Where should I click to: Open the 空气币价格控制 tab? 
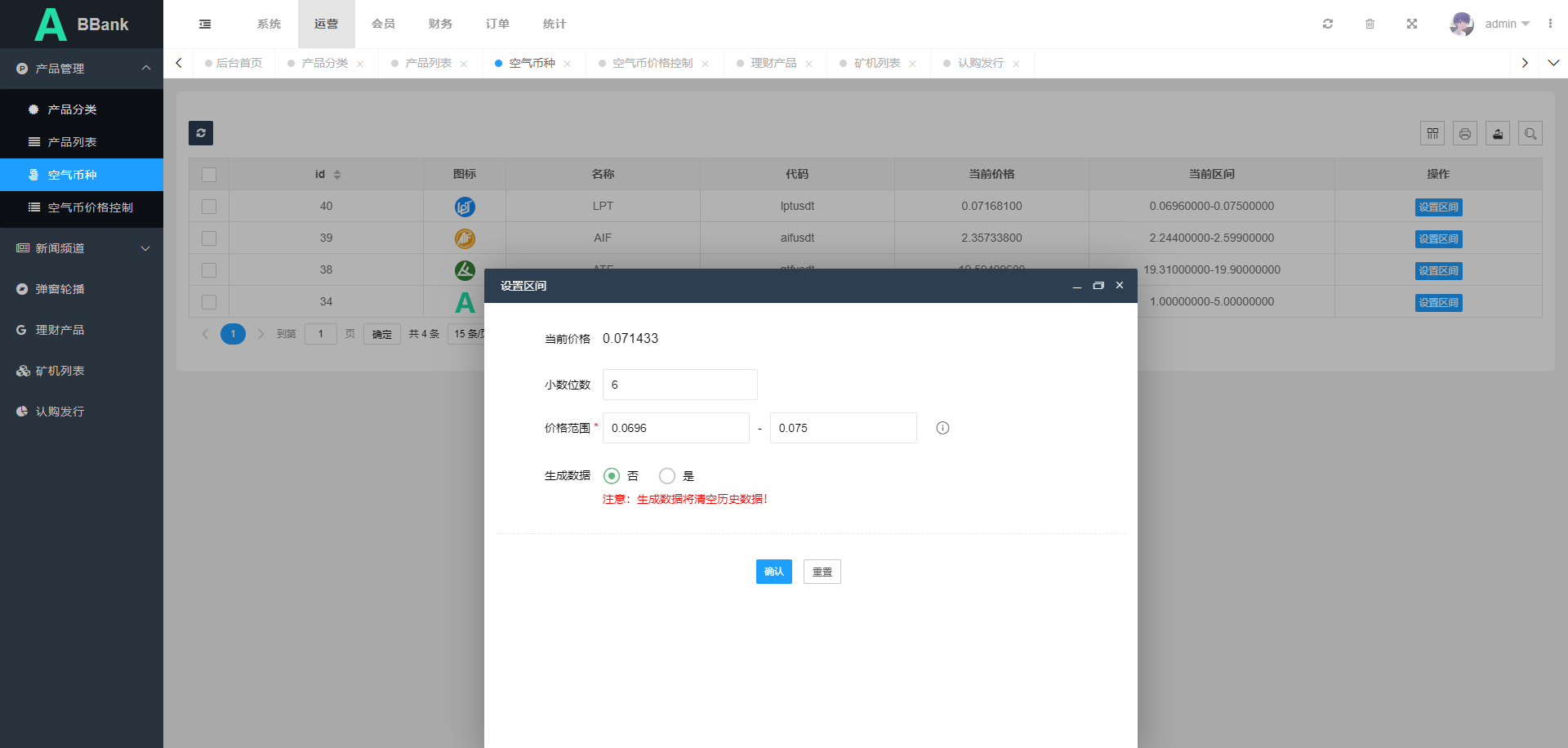(652, 64)
